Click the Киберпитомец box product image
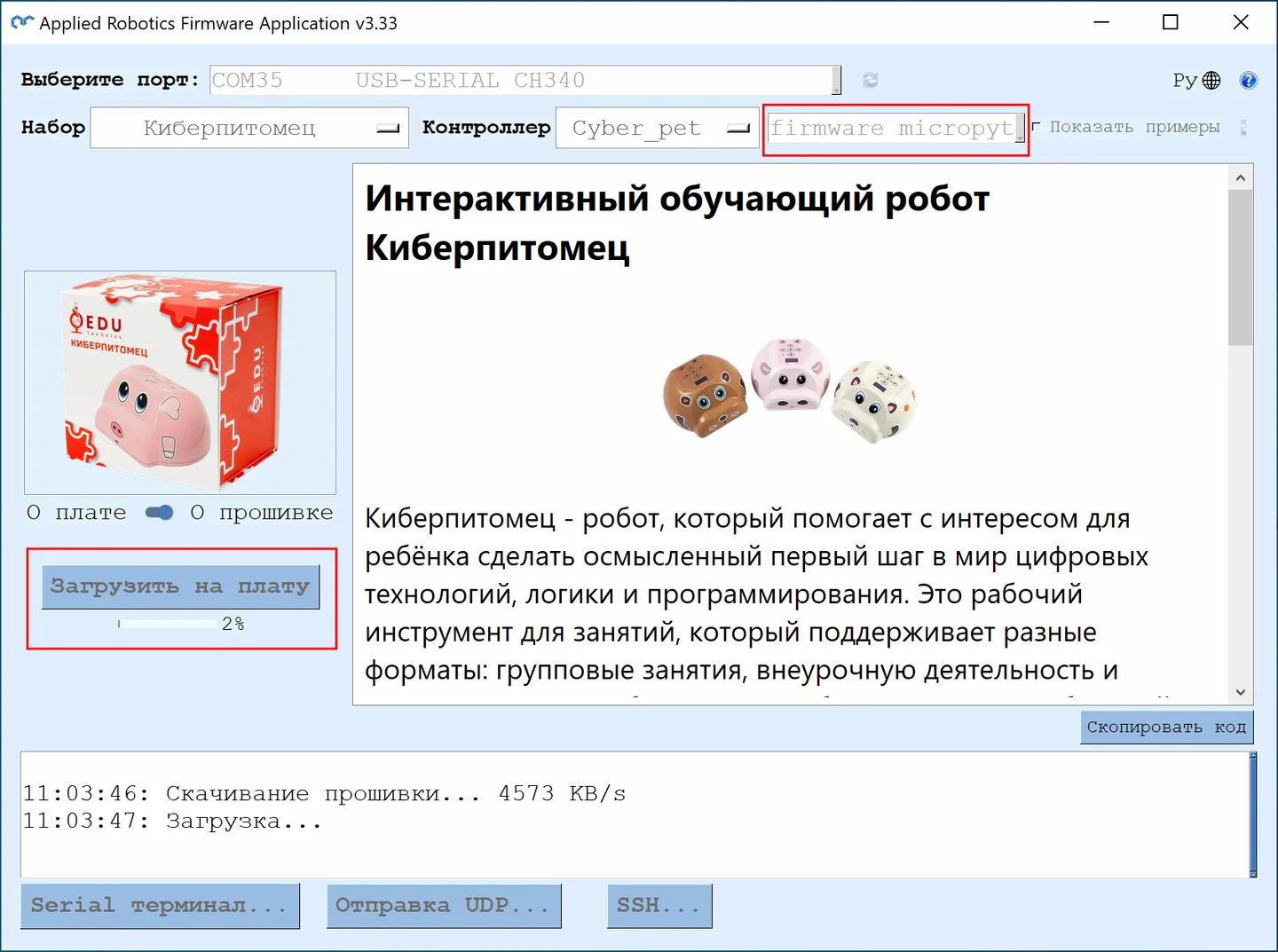The height and width of the screenshot is (952, 1278). [x=180, y=382]
